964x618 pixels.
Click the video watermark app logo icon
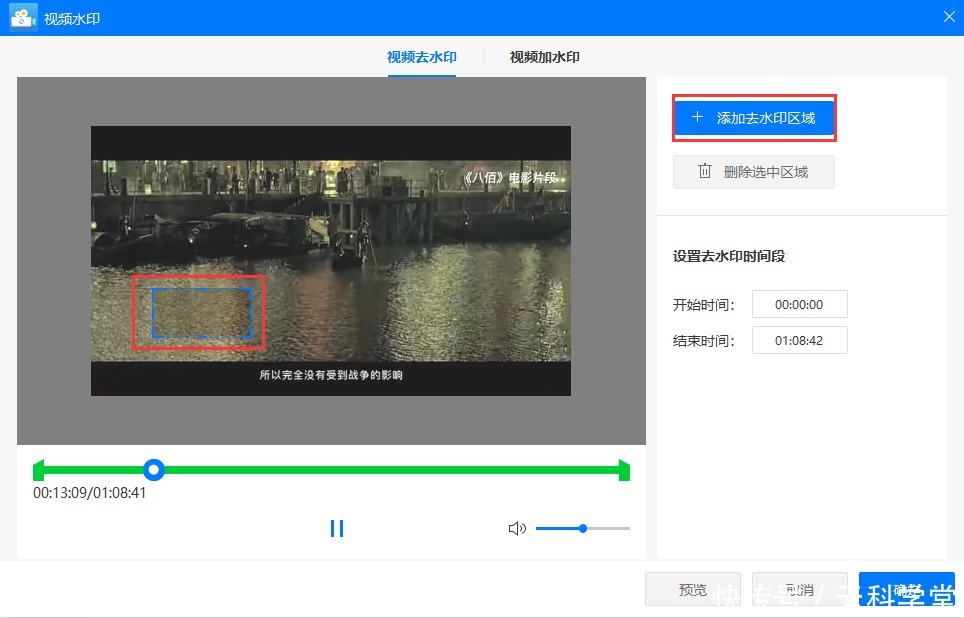click(x=23, y=18)
